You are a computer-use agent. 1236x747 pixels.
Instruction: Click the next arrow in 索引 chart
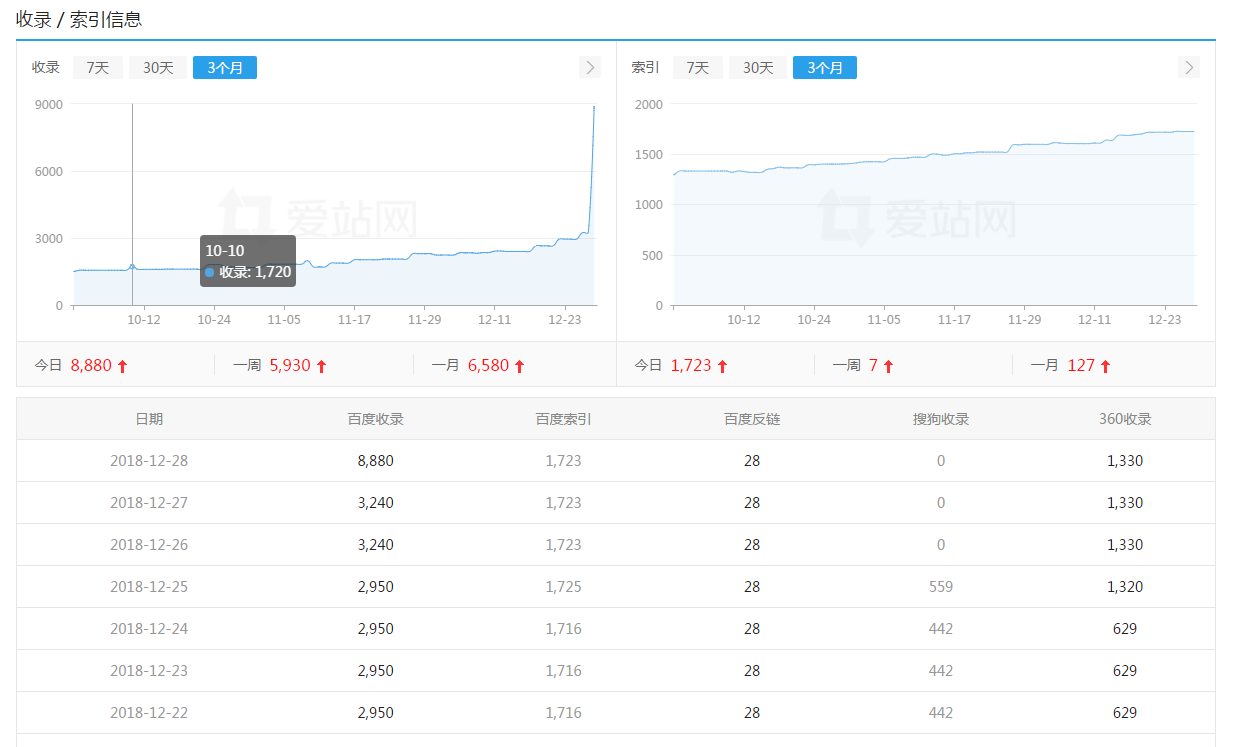coord(1188,67)
